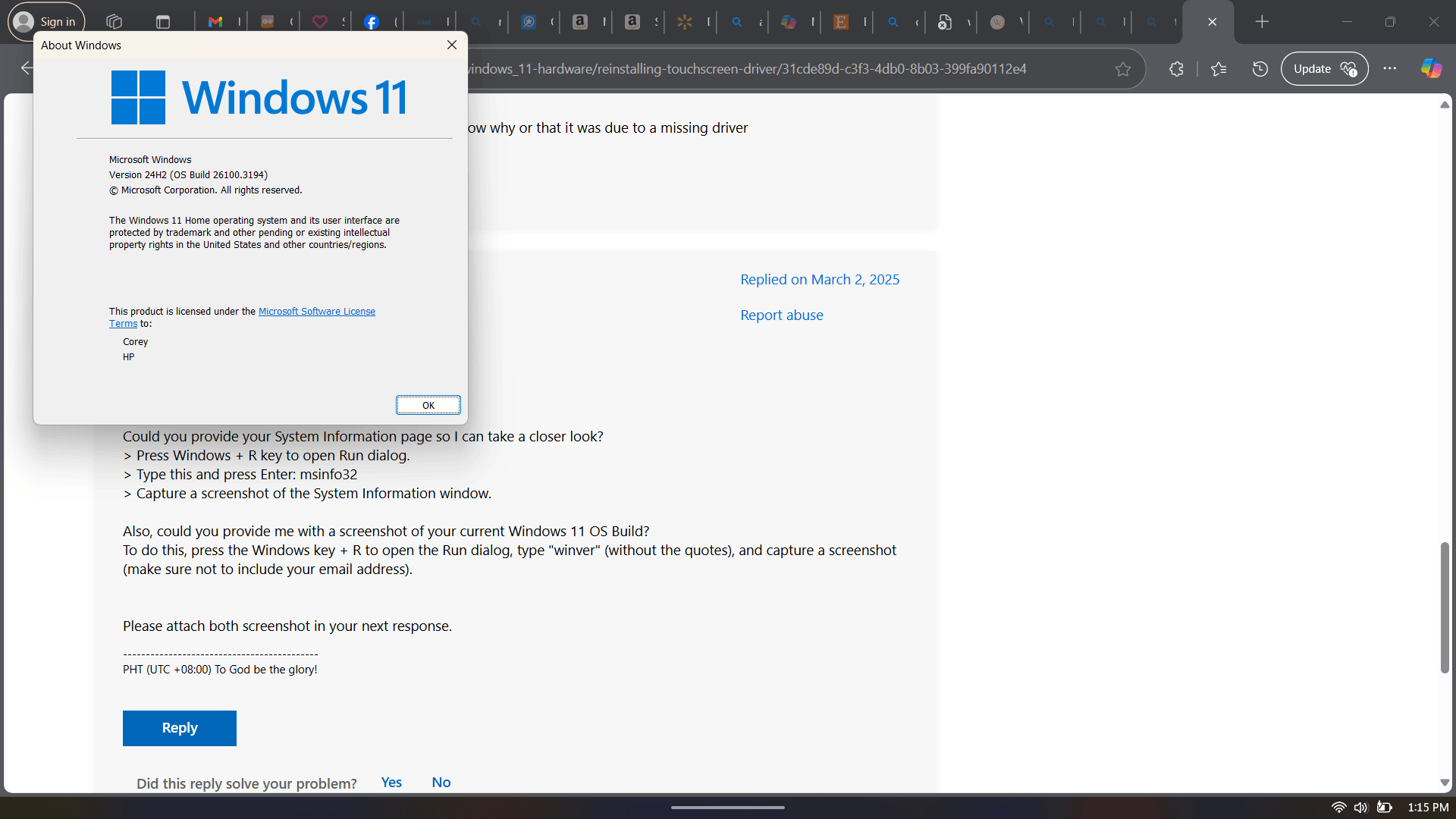
Task: Switch to the Facebook tab
Action: point(372,22)
